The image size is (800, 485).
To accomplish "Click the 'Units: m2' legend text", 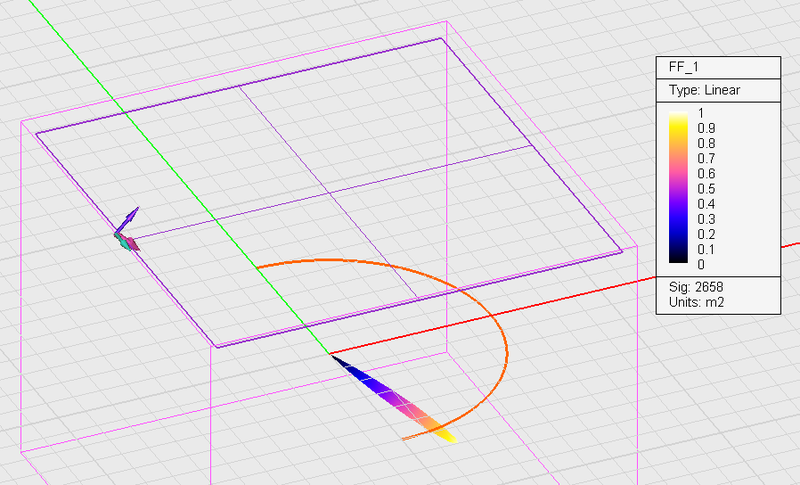I will point(696,302).
